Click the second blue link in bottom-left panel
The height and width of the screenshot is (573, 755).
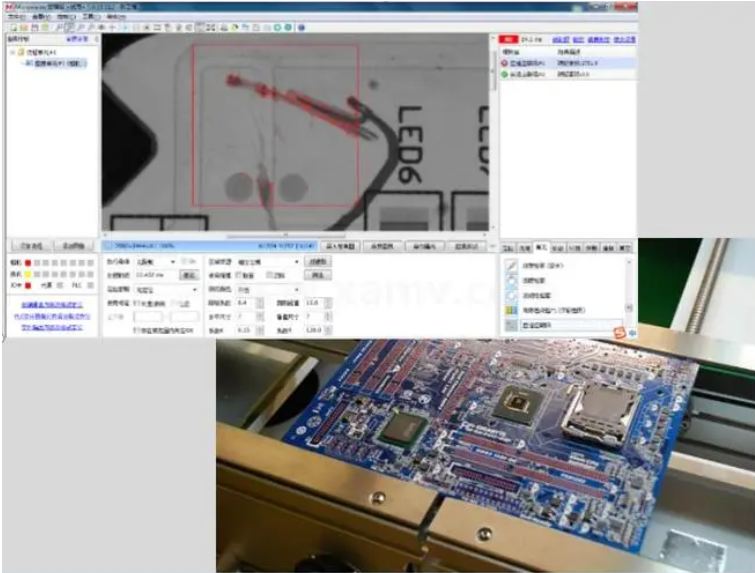[x=52, y=316]
